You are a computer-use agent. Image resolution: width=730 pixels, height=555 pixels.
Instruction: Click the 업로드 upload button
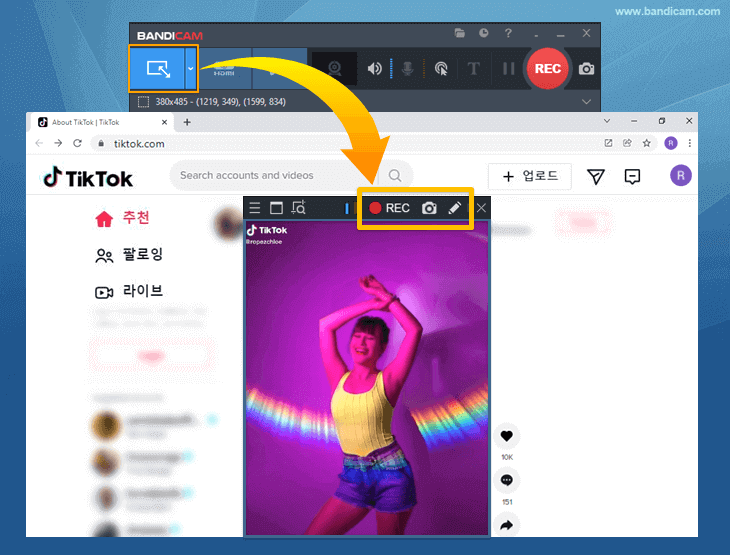pyautogui.click(x=530, y=176)
